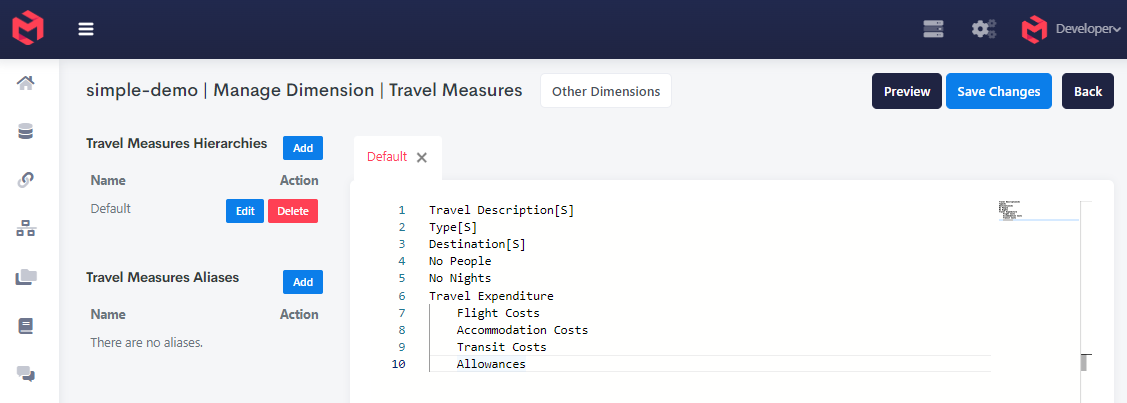Open the hierarchy diagram sidebar icon
Viewport: 1127px width, 403px height.
[x=26, y=228]
